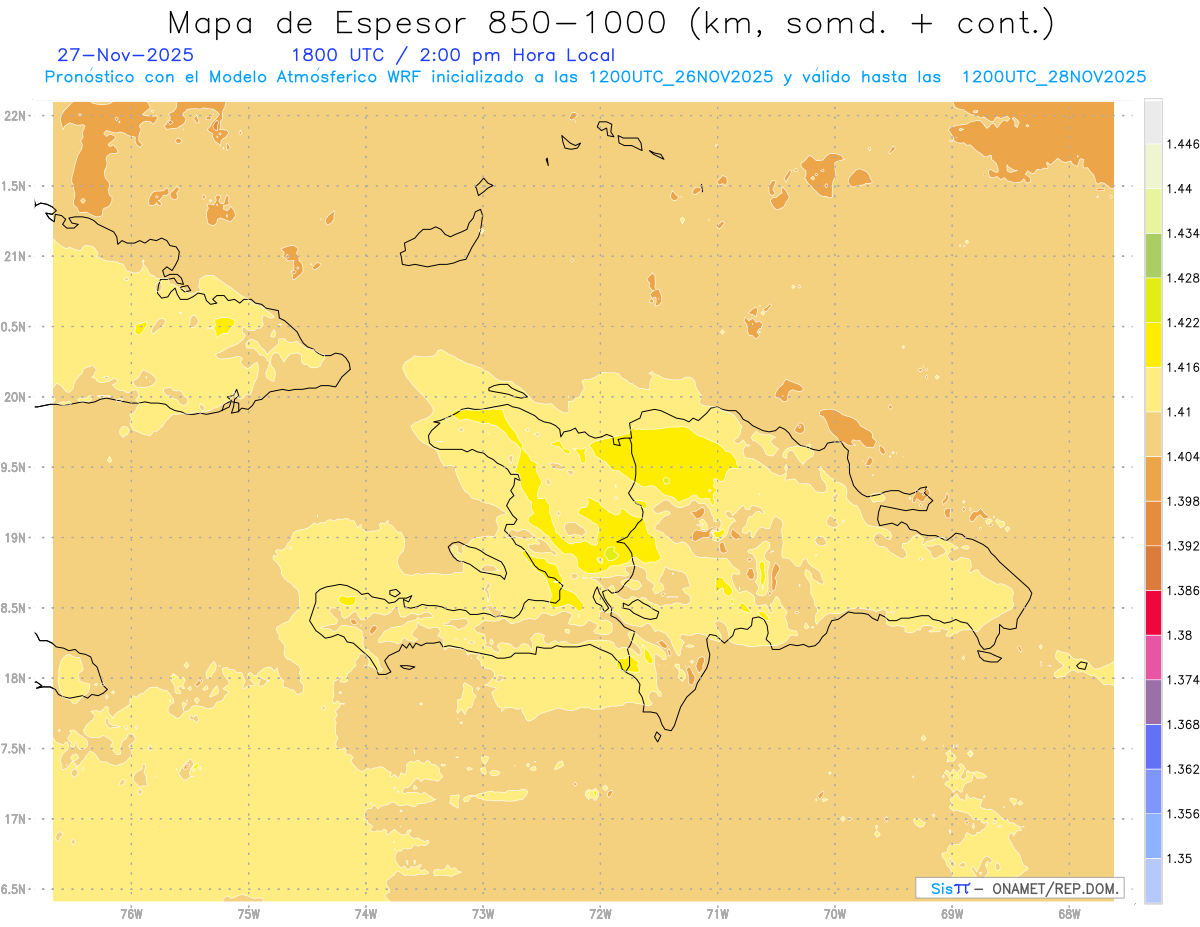Select the purple color bar segment above 1.368

(1153, 702)
